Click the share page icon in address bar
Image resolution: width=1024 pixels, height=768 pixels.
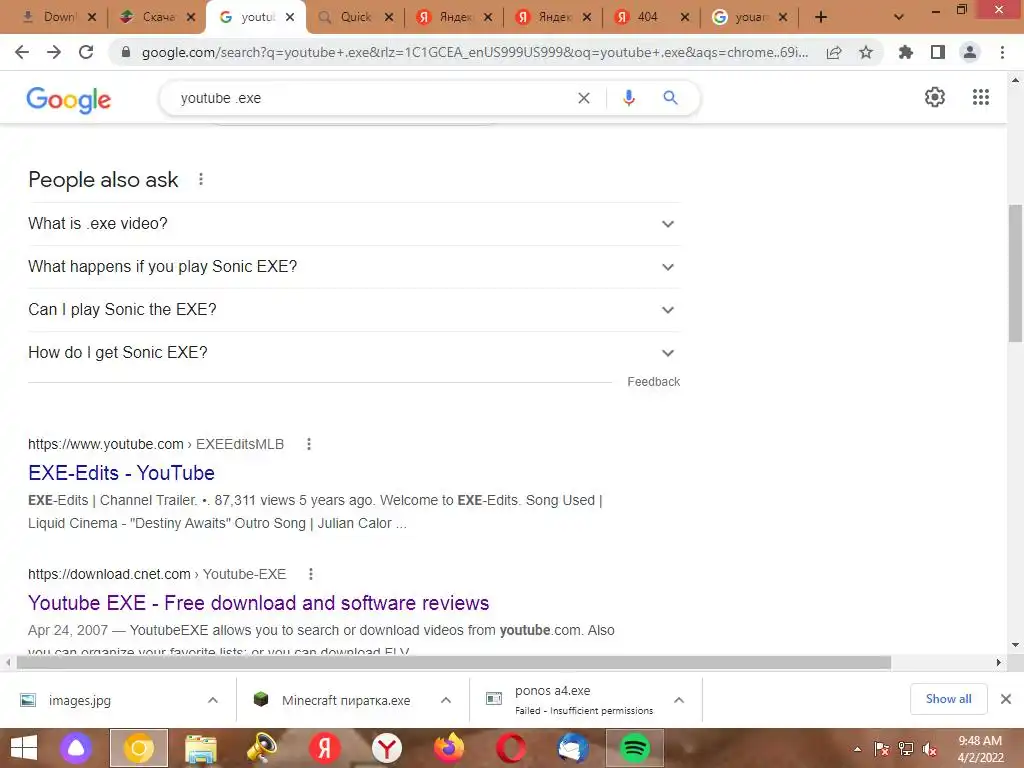834,52
